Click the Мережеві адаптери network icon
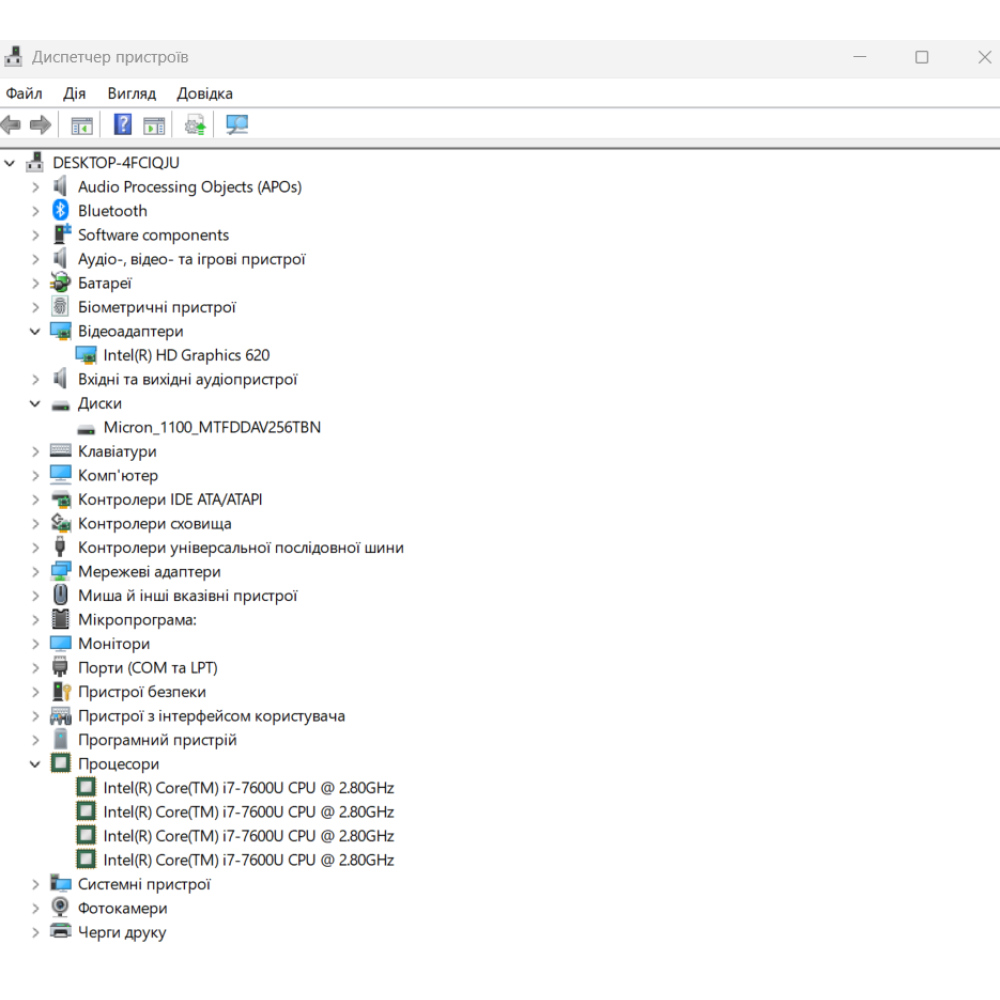The width and height of the screenshot is (1000, 1000). click(x=61, y=572)
